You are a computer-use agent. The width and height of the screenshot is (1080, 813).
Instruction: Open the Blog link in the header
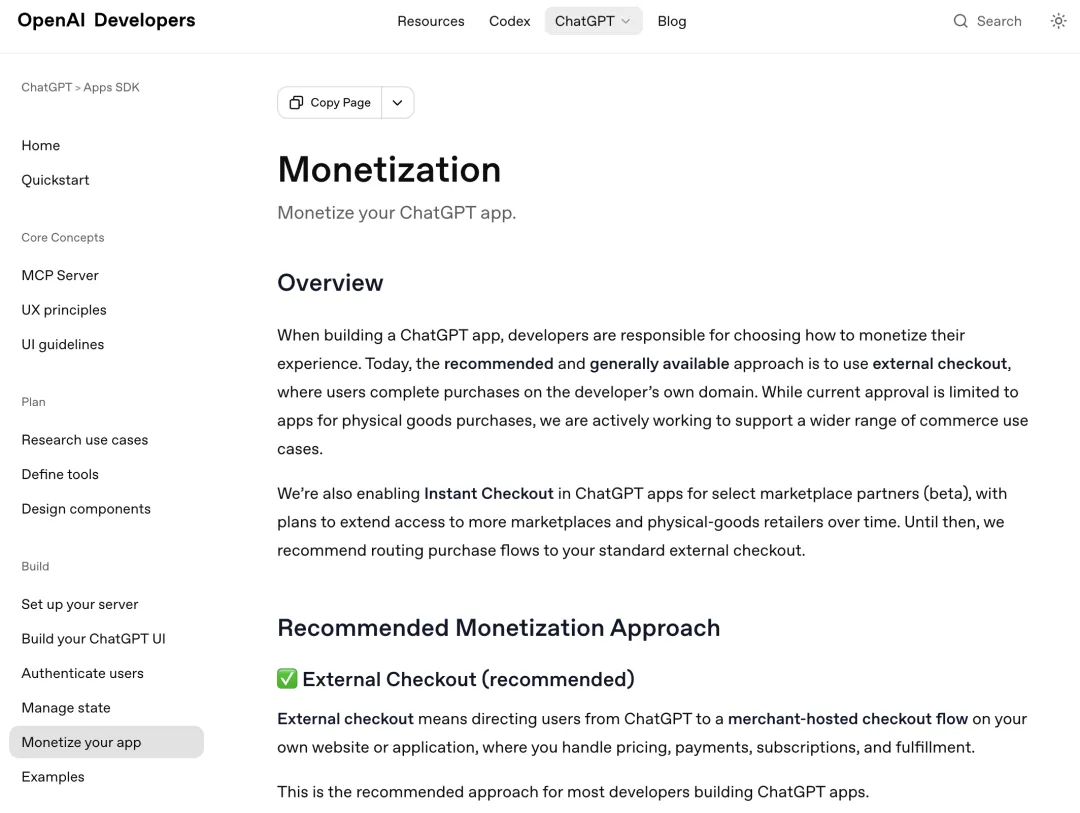pyautogui.click(x=672, y=21)
